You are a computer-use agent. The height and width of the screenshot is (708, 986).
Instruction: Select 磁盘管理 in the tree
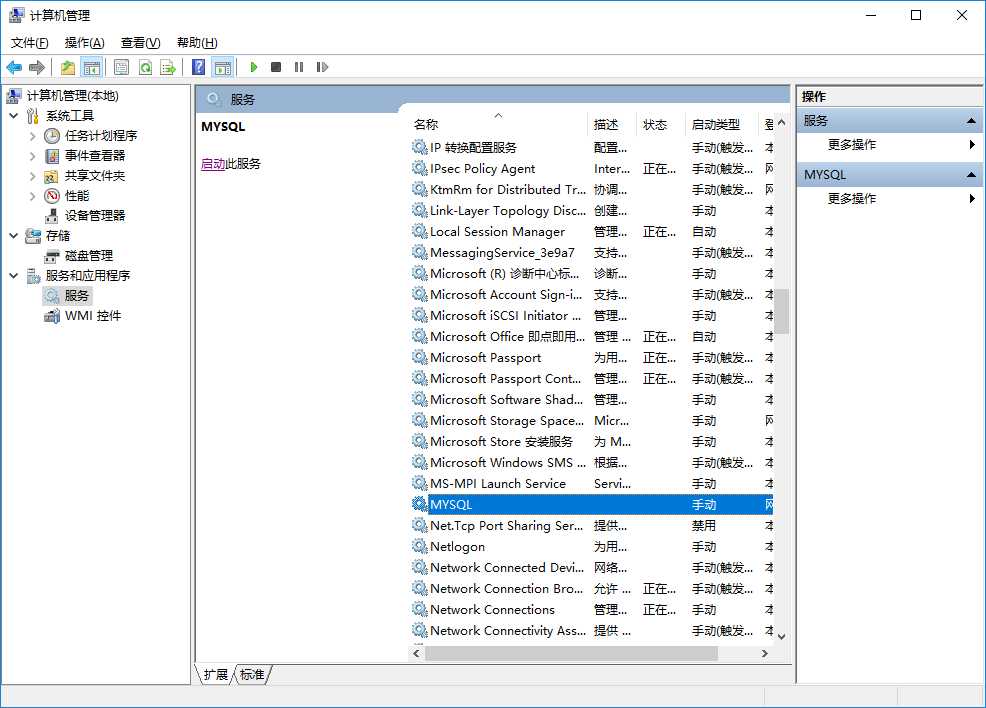coord(89,256)
